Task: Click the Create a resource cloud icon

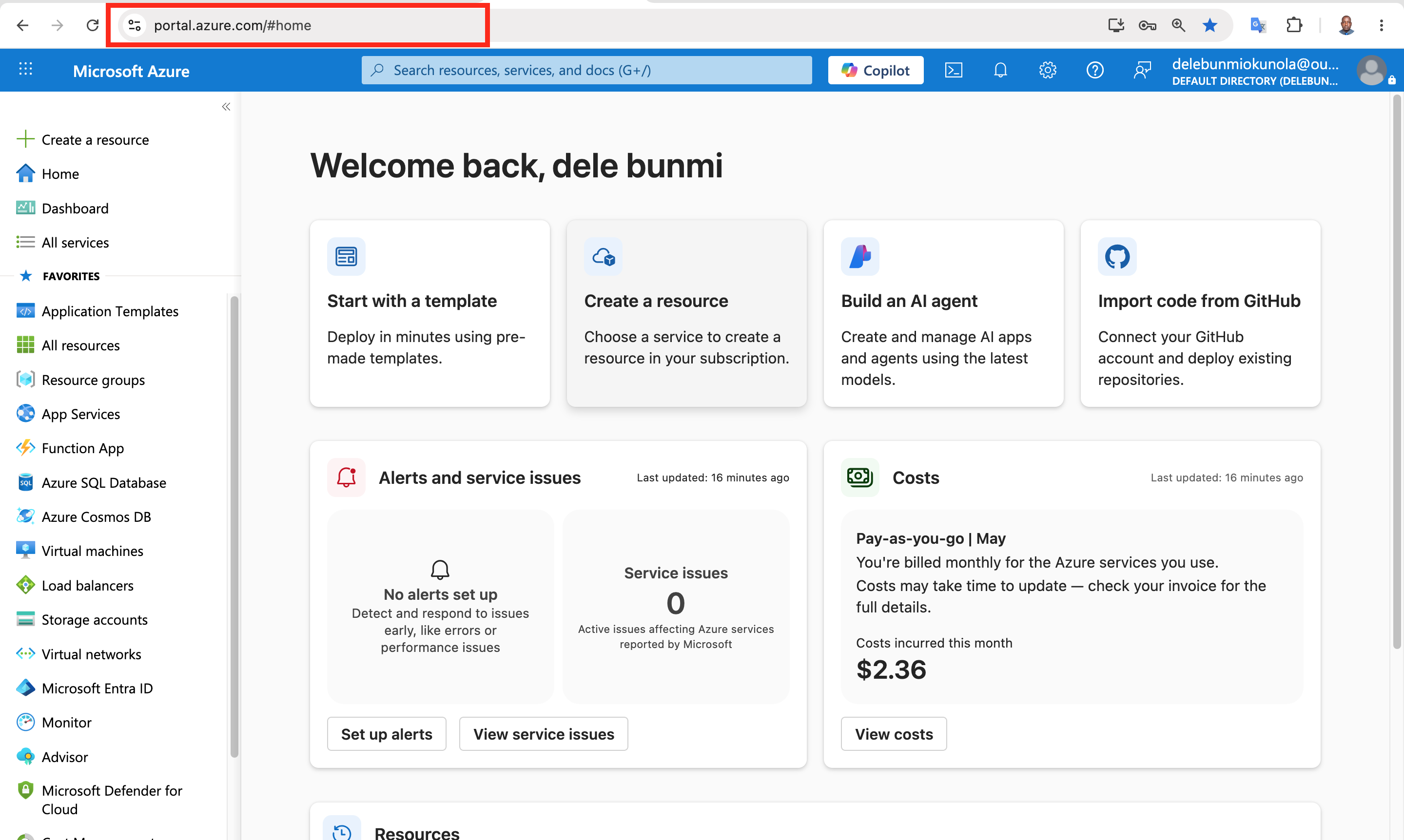Action: [603, 256]
